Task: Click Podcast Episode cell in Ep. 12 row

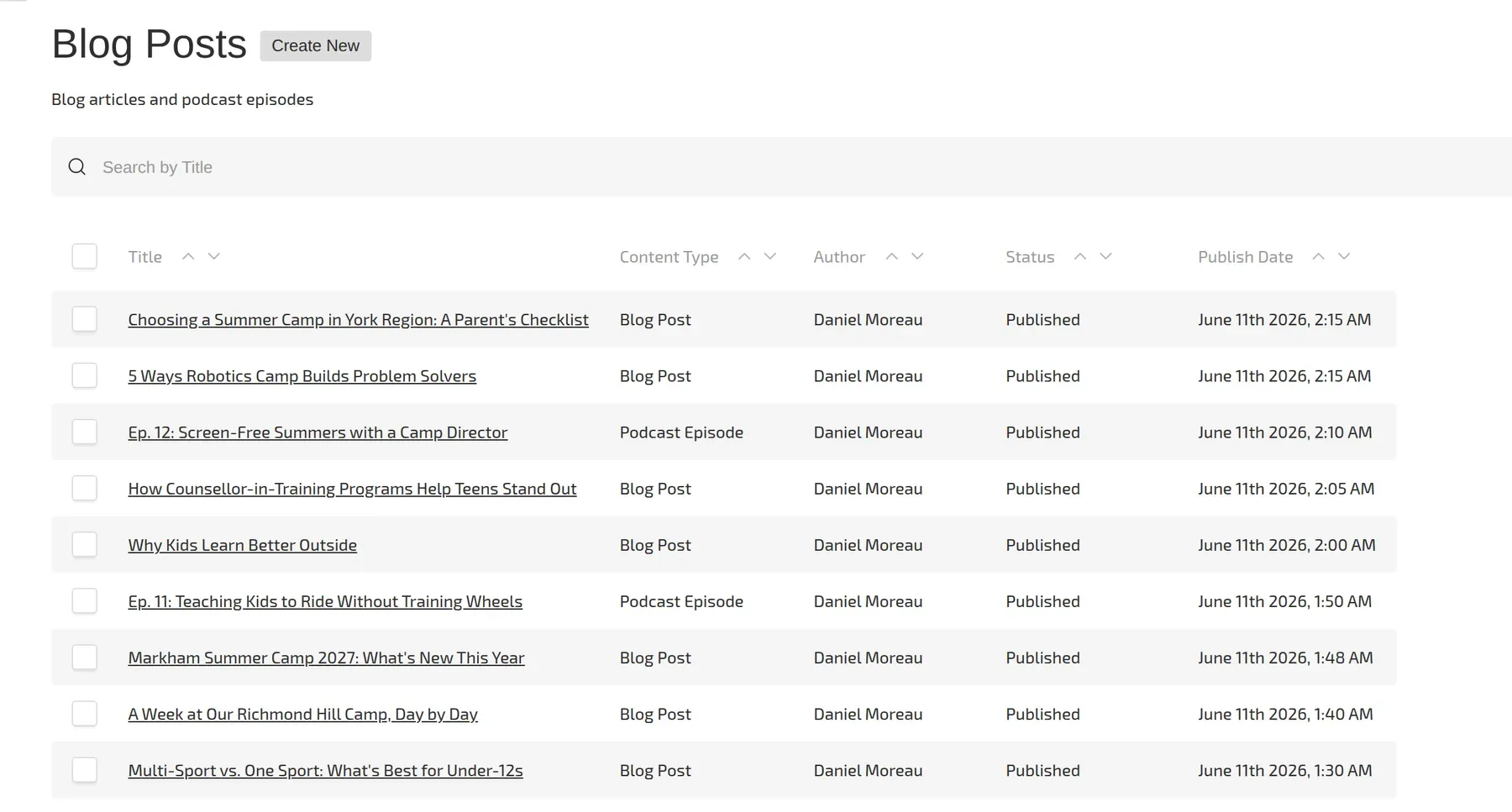Action: point(681,432)
